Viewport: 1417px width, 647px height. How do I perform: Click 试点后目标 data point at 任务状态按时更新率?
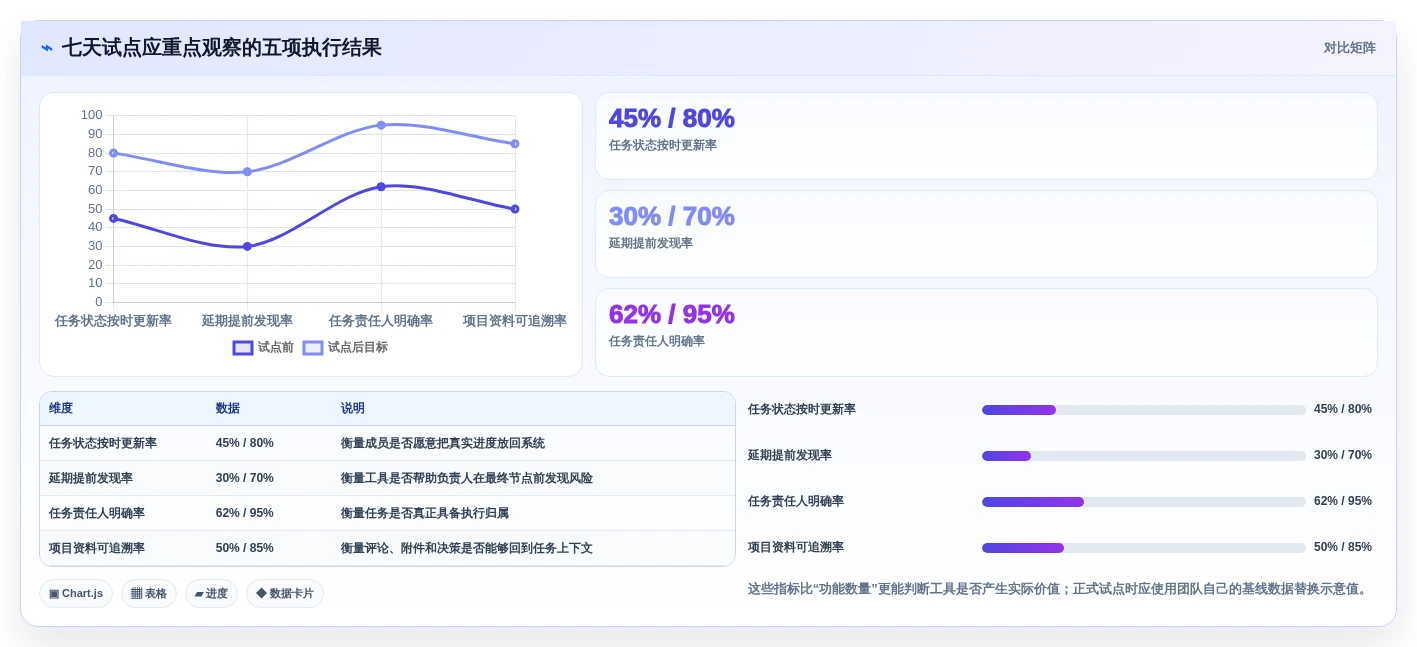click(x=113, y=153)
